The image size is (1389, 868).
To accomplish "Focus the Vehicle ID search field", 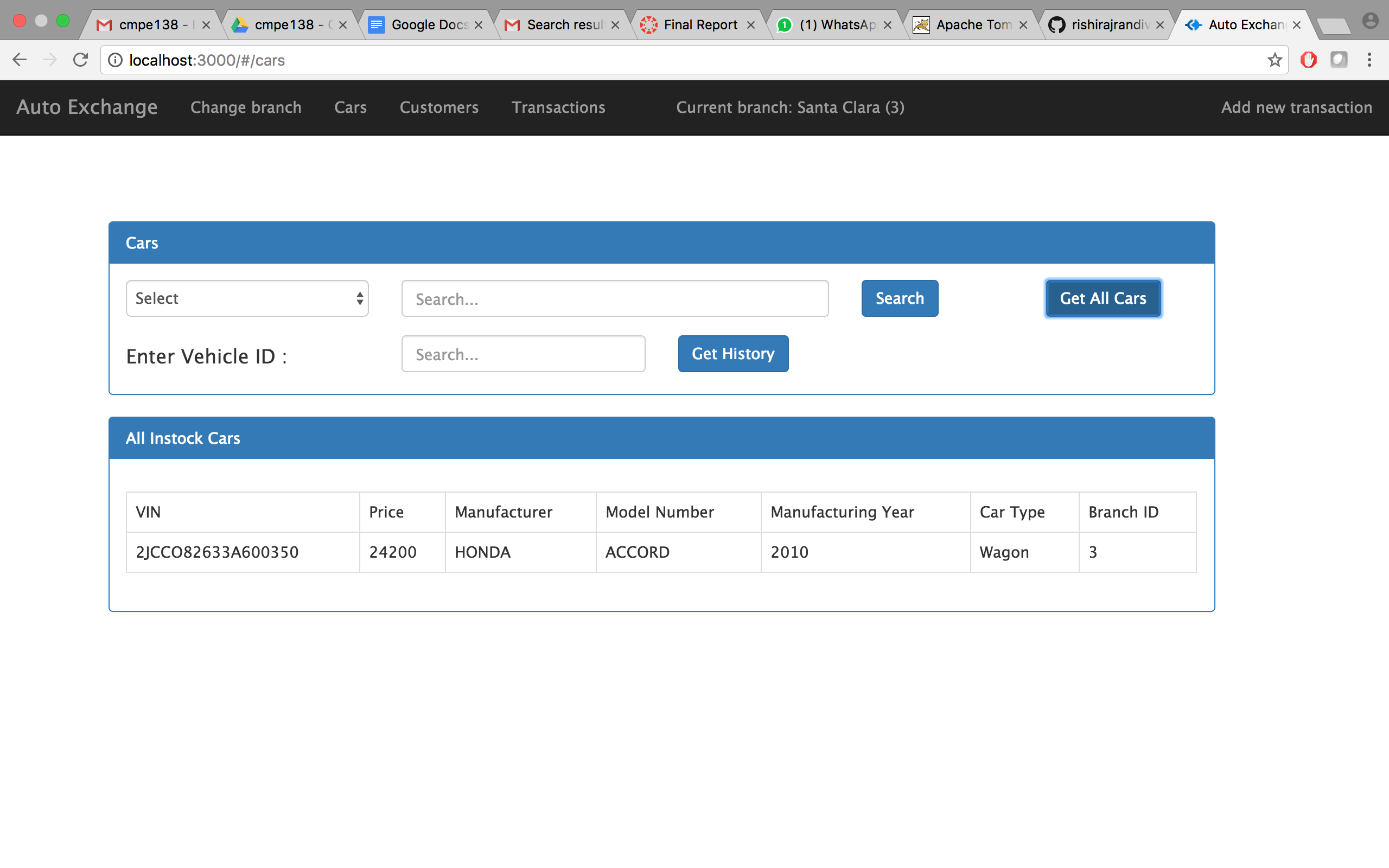I will coord(523,354).
